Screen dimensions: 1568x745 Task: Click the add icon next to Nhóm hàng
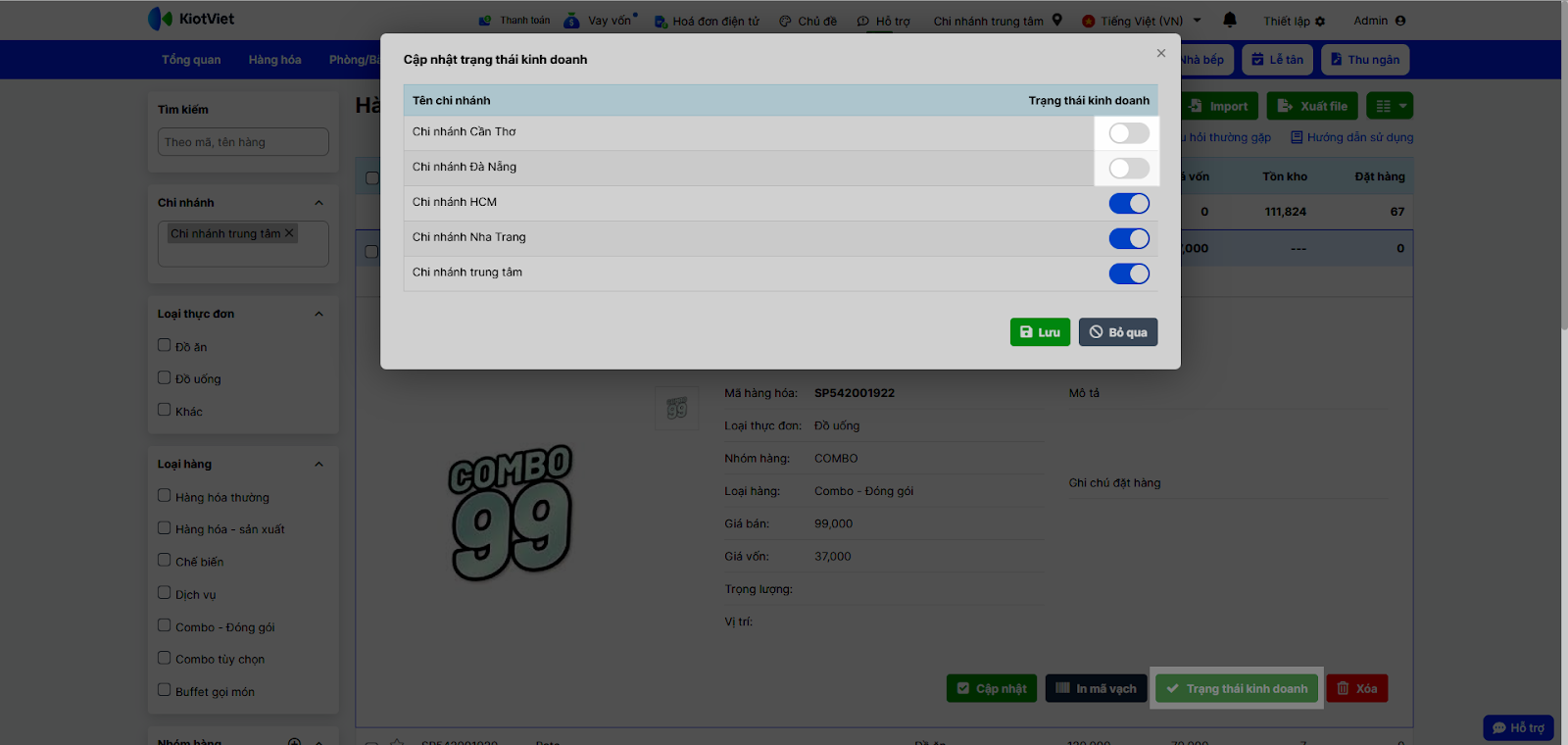[x=294, y=742]
